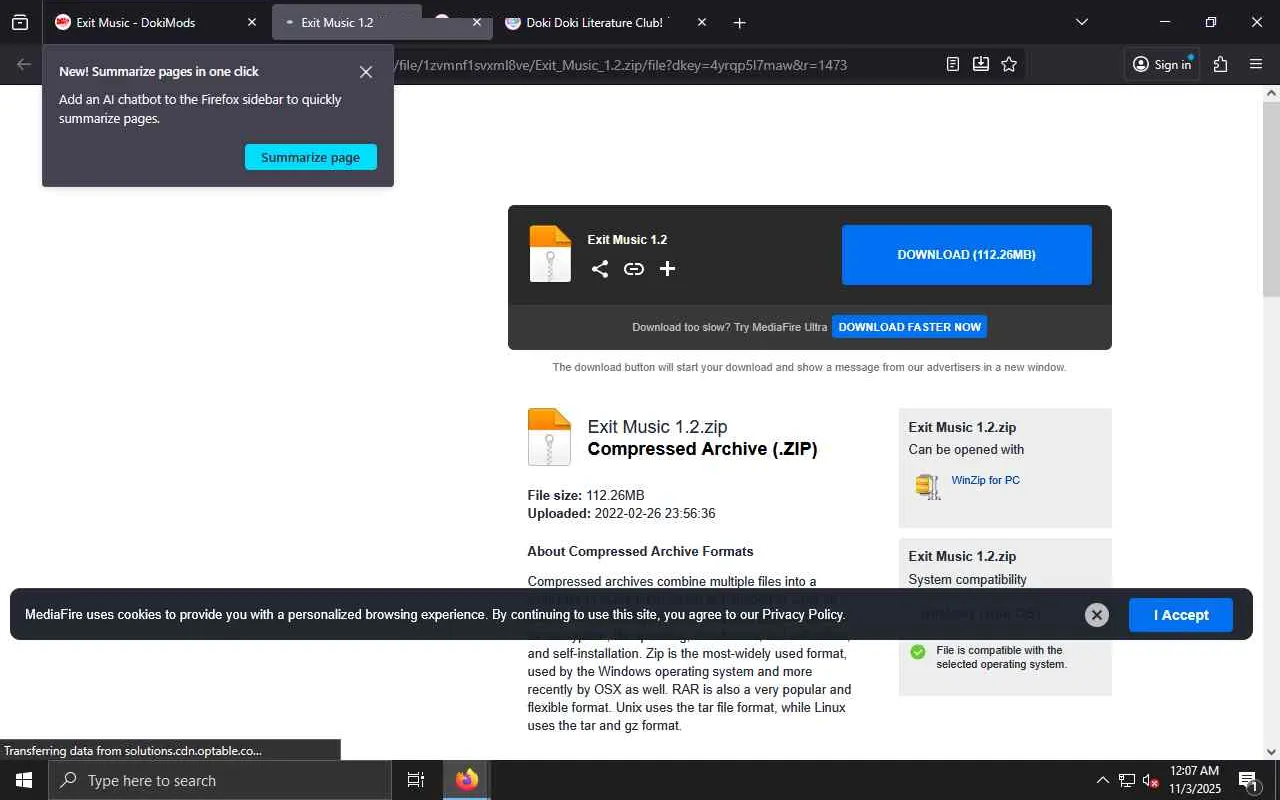Bookmark this page with the star icon
1280x800 pixels.
[x=1009, y=64]
